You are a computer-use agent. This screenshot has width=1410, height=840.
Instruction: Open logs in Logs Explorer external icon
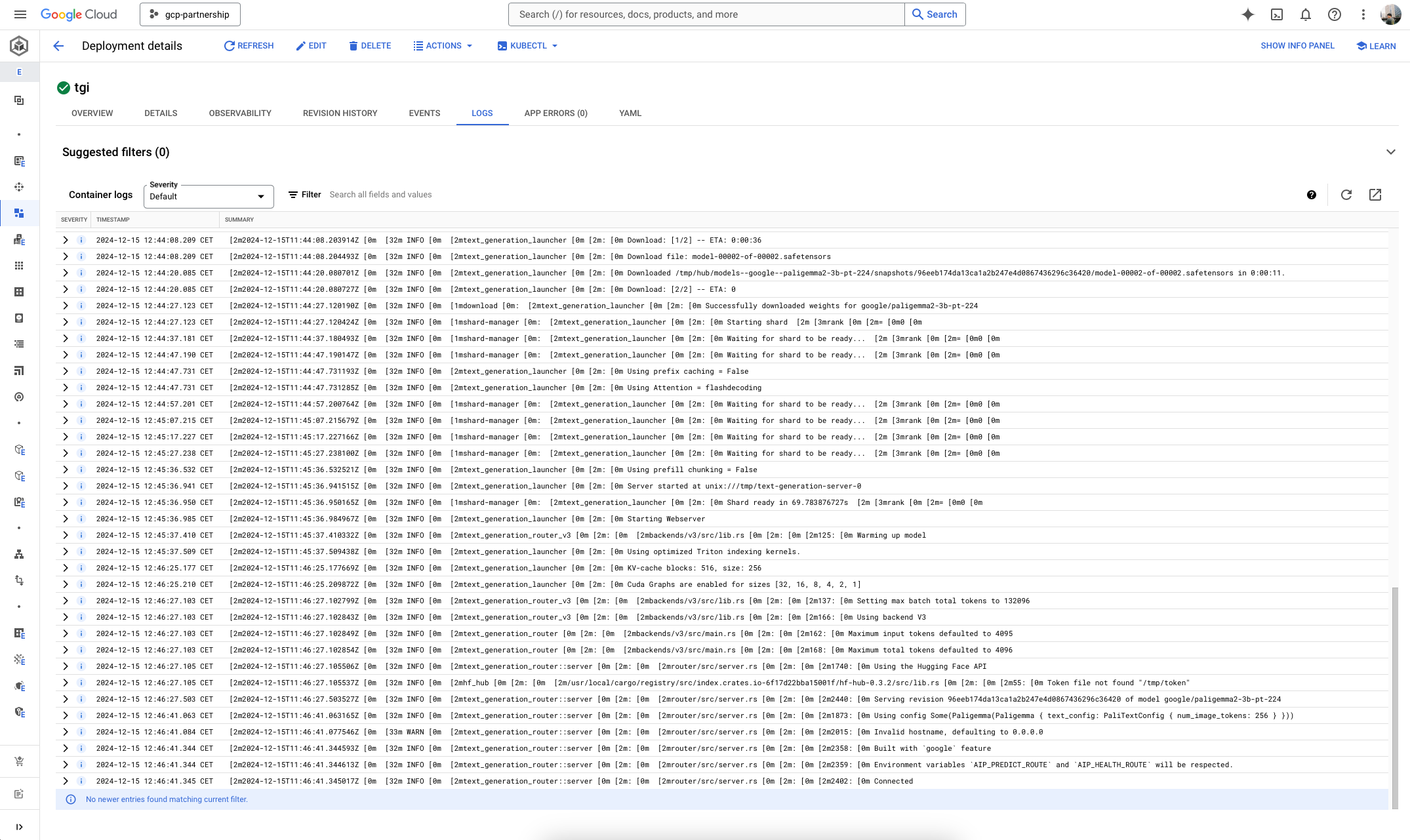1375,195
